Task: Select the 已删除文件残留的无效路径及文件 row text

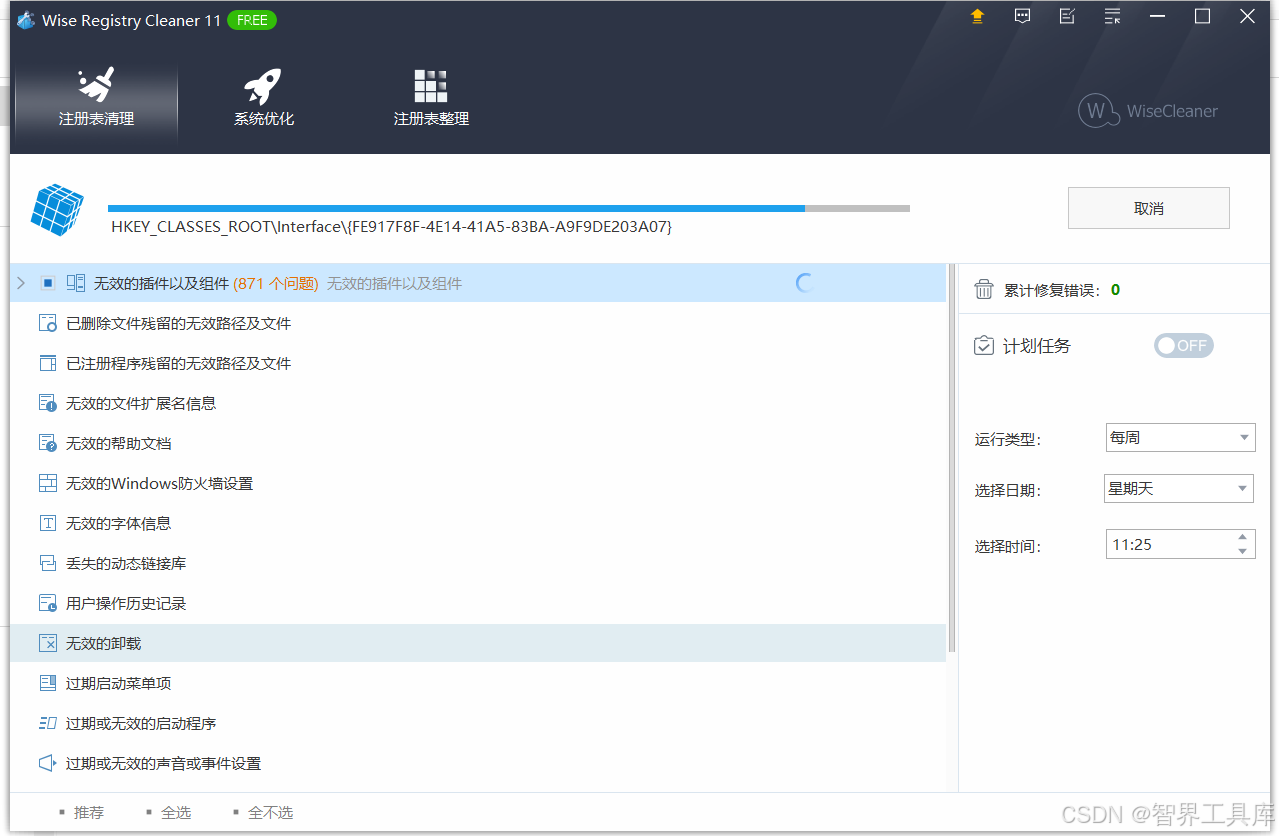Action: tap(178, 323)
